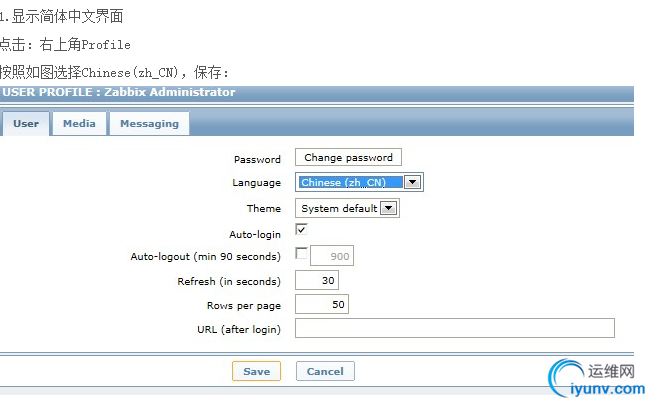Click the Theme label
The width and height of the screenshot is (651, 405).
(264, 209)
